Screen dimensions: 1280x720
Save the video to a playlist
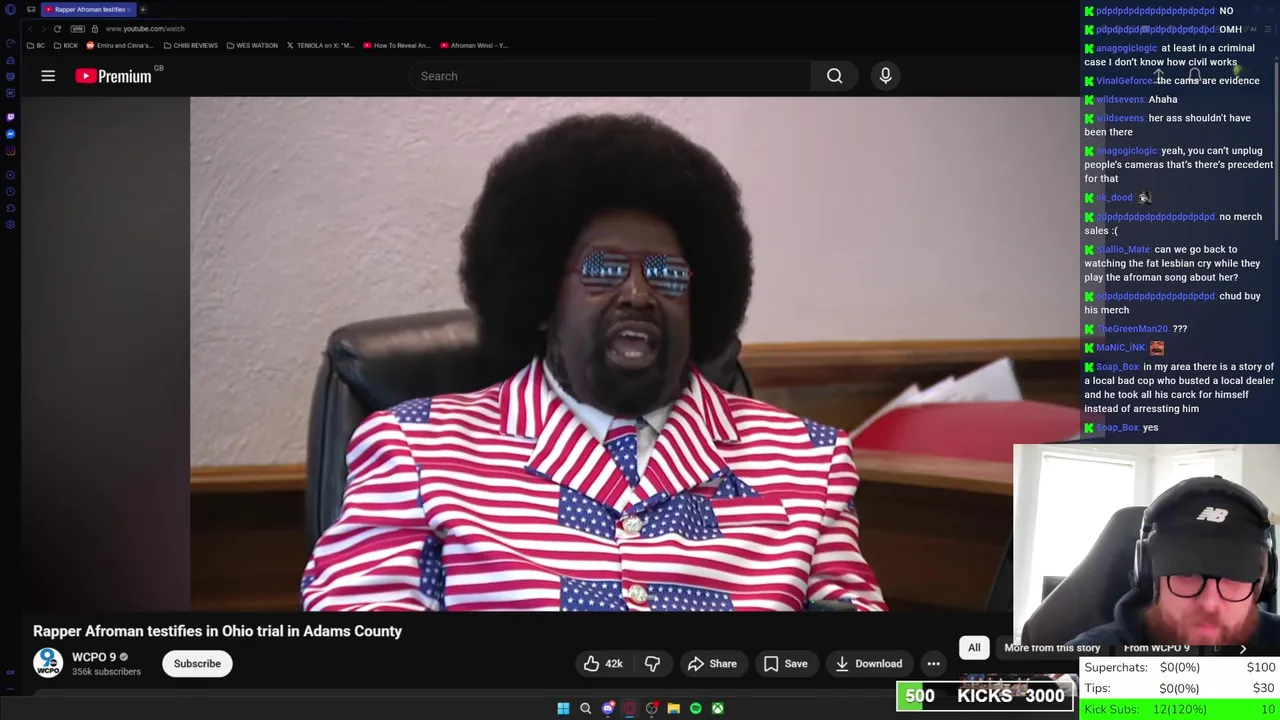pos(785,664)
